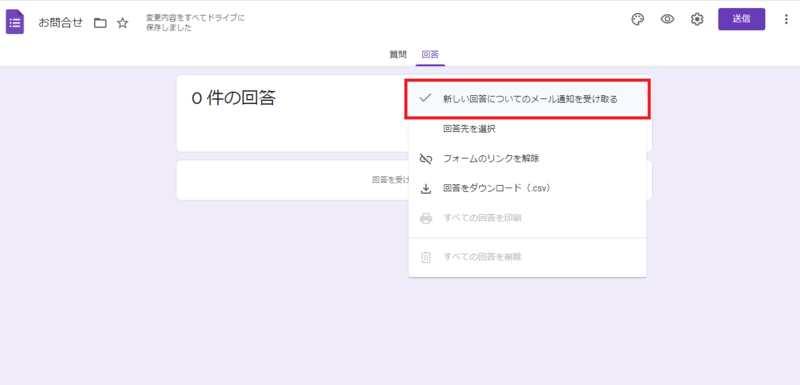Click the 送信 button
Image resolution: width=800 pixels, height=385 pixels.
pos(741,19)
